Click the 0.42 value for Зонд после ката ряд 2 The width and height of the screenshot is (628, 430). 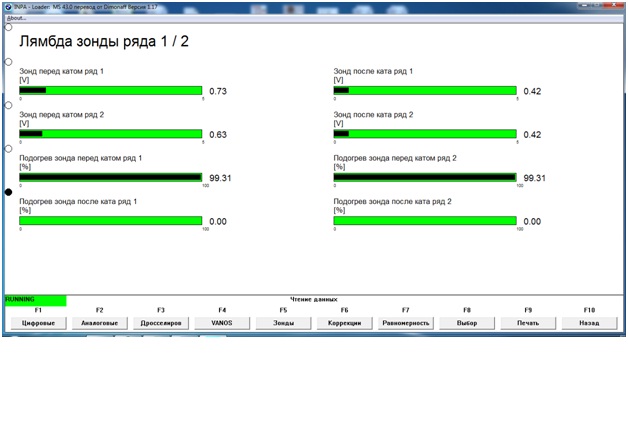(x=532, y=135)
